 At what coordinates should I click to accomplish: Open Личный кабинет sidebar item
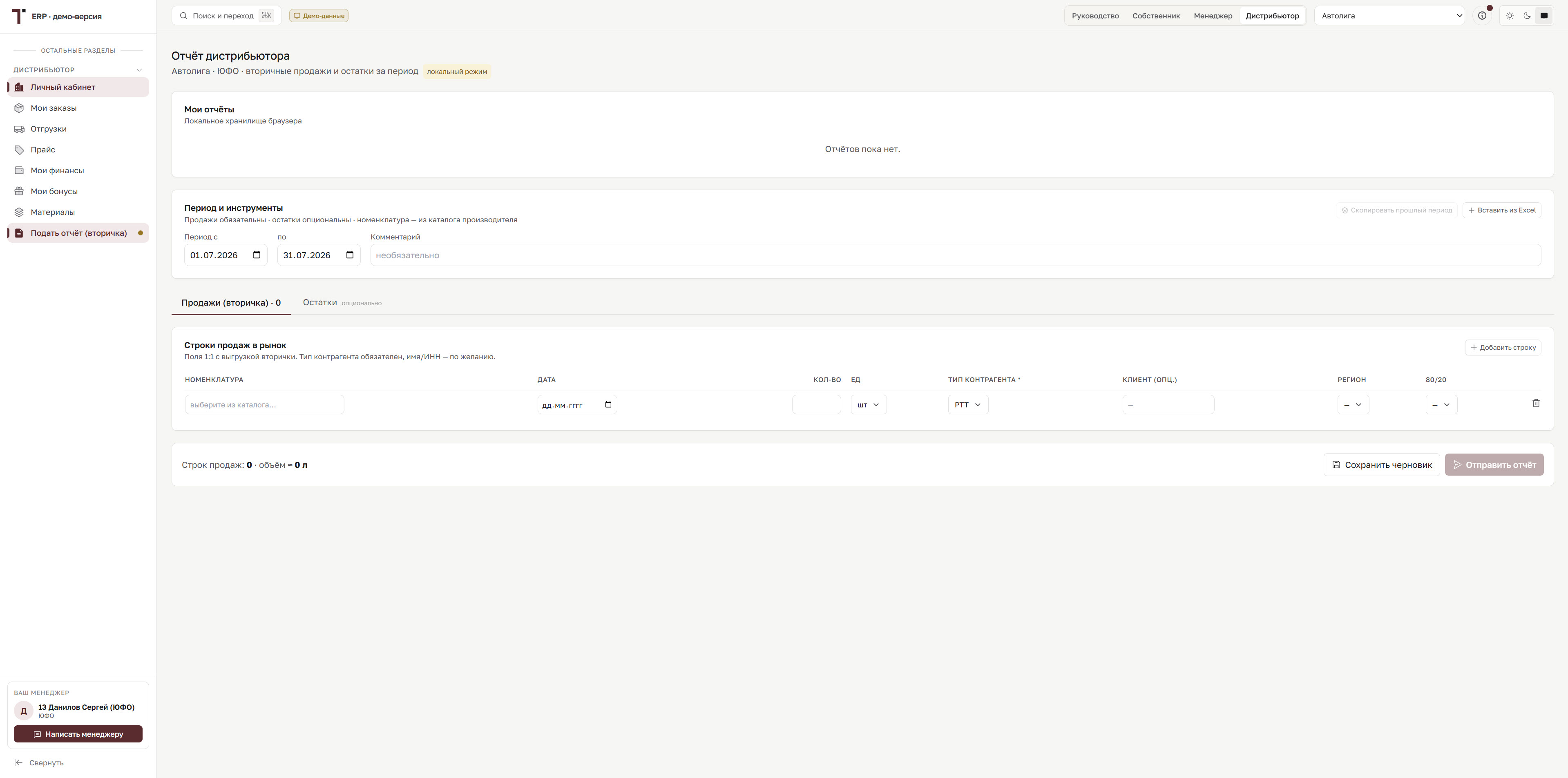point(78,87)
